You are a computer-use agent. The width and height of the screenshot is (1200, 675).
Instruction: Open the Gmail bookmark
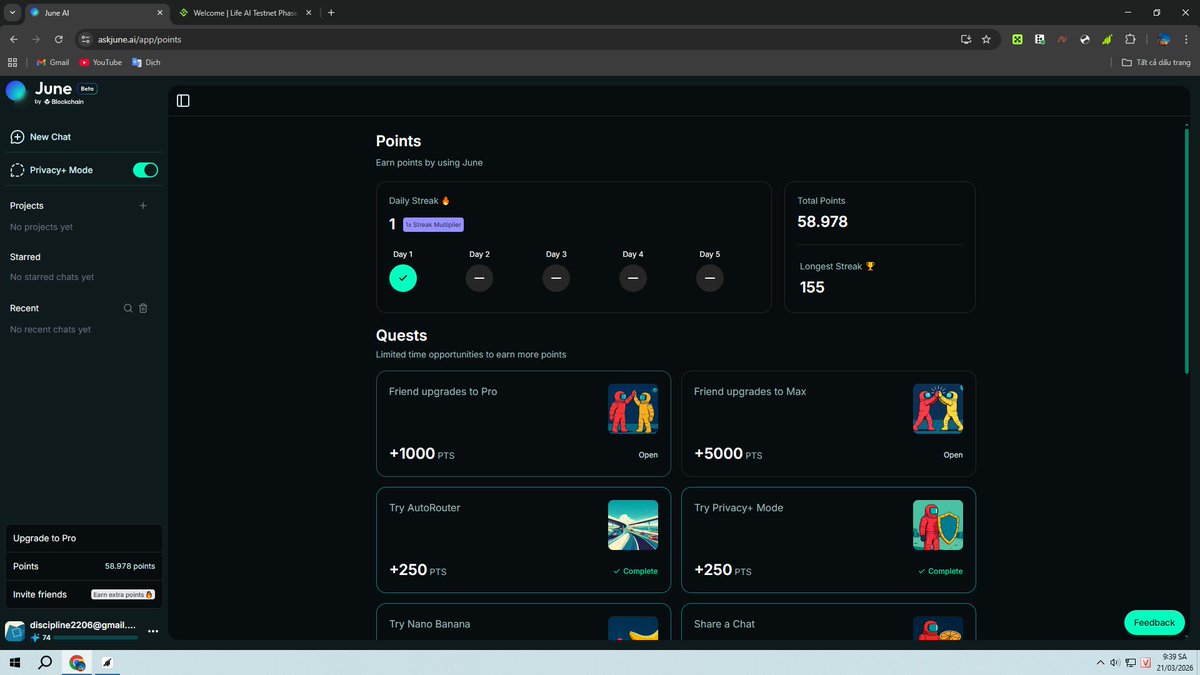pos(53,62)
